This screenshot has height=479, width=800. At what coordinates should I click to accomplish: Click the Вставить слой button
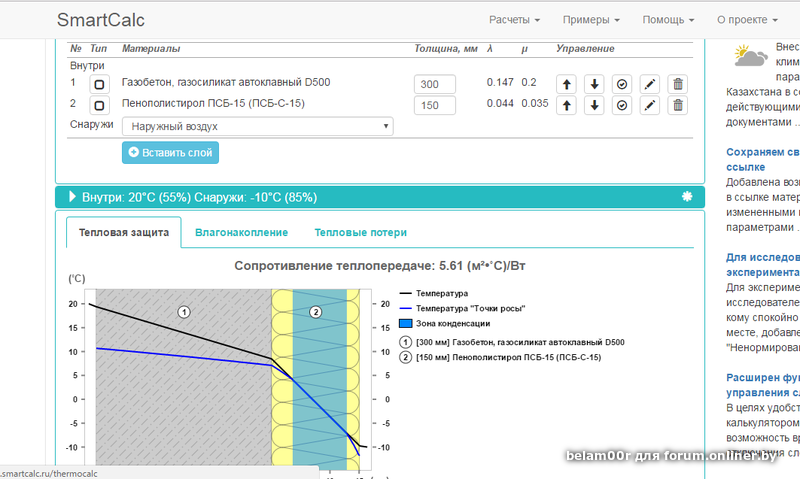(x=170, y=152)
